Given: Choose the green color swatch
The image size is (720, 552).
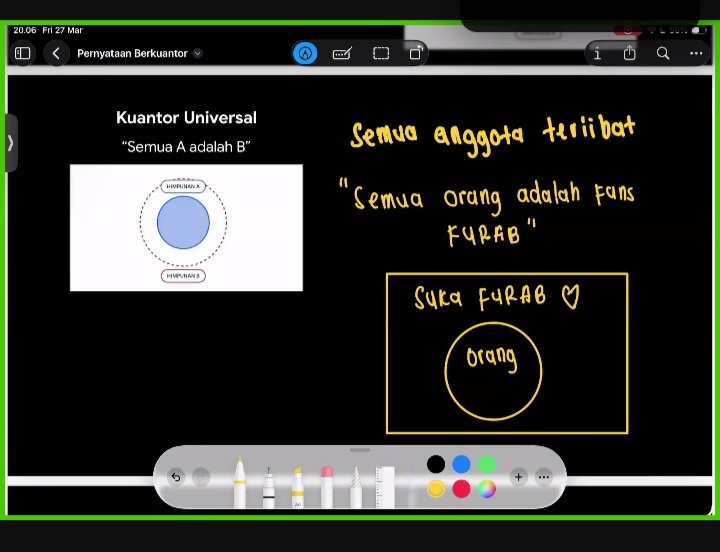Looking at the screenshot, I should [x=486, y=464].
